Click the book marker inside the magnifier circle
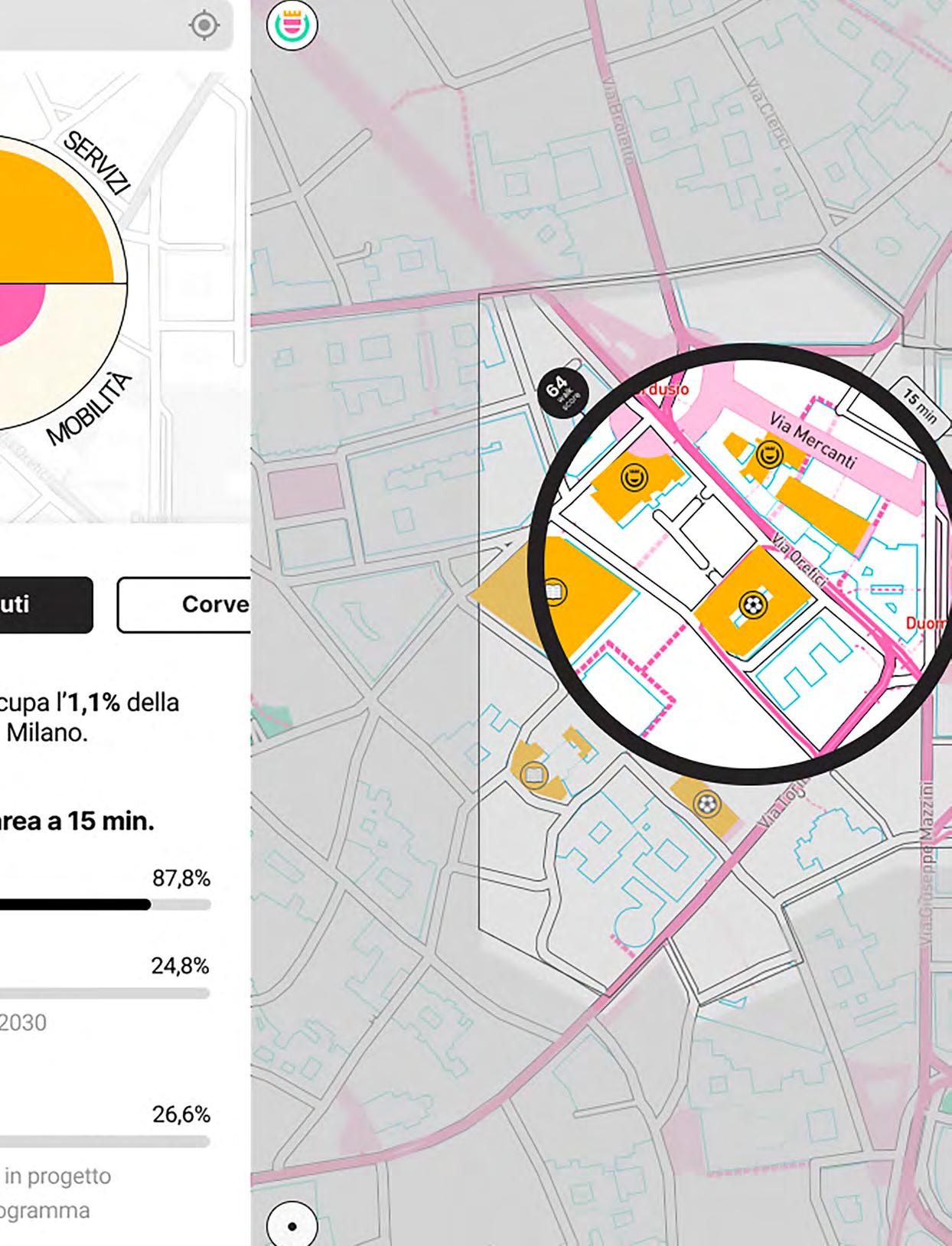This screenshot has height=1246, width=952. [x=556, y=592]
